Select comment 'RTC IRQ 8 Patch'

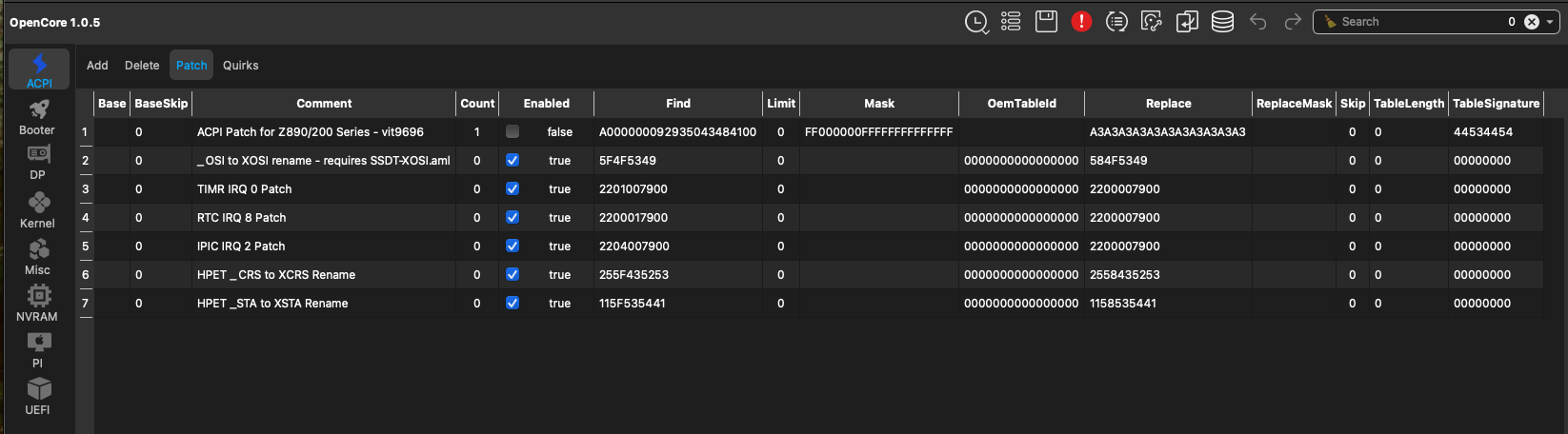[x=242, y=218]
